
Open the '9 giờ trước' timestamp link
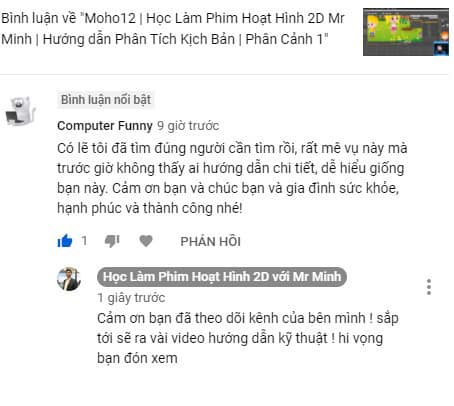[188, 126]
